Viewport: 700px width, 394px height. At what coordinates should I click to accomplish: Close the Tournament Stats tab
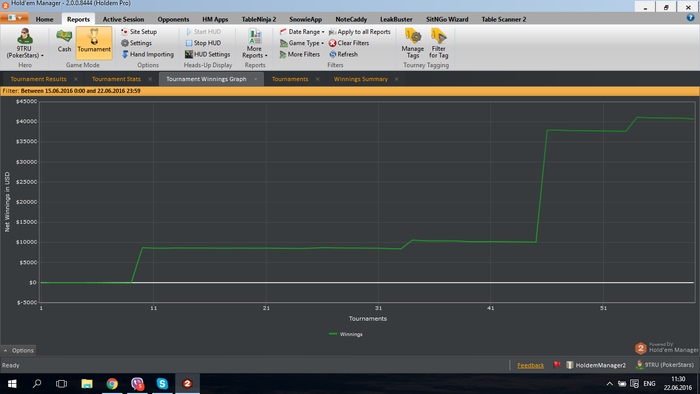150,79
